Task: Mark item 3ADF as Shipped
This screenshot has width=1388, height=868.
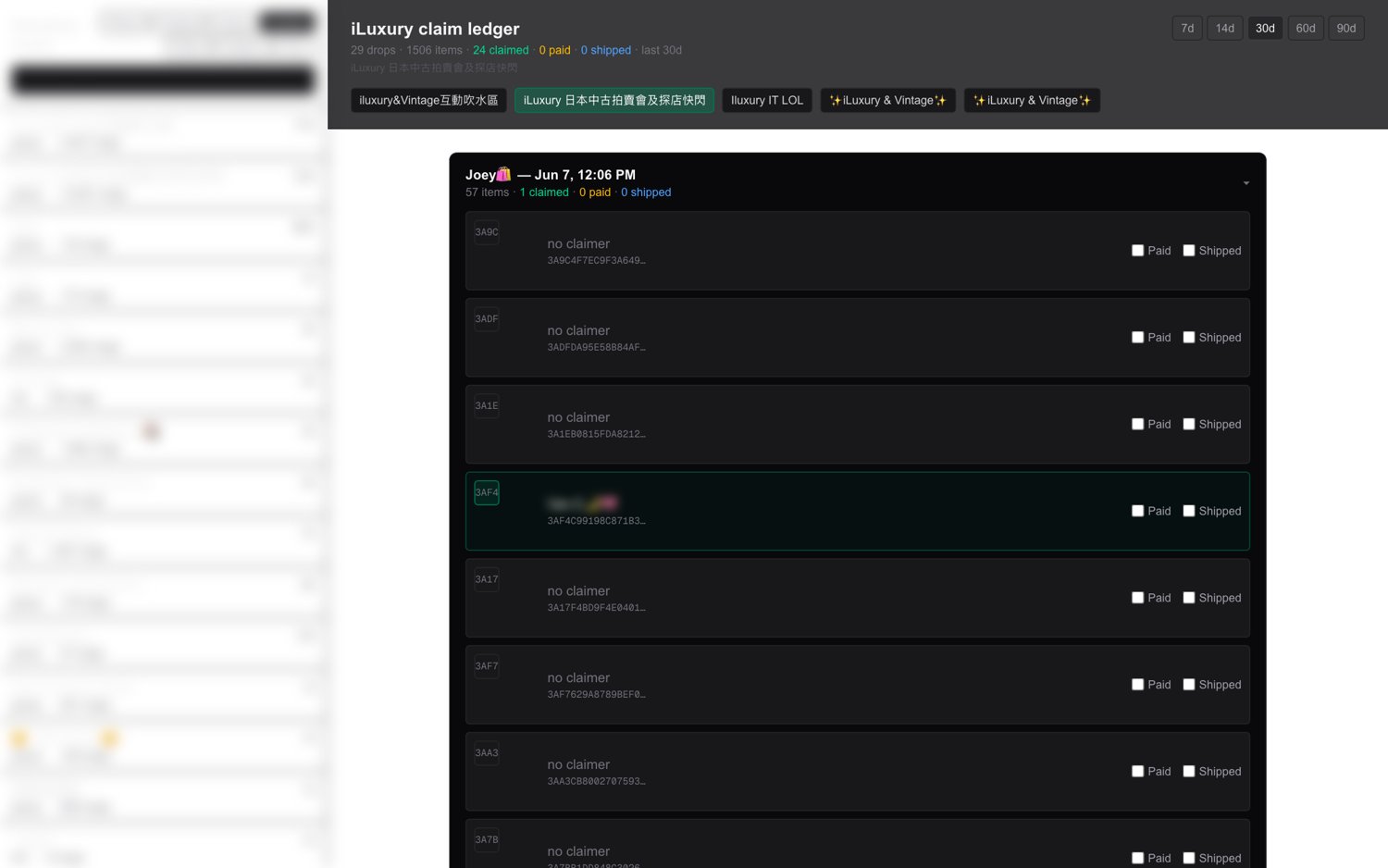Action: pos(1189,338)
